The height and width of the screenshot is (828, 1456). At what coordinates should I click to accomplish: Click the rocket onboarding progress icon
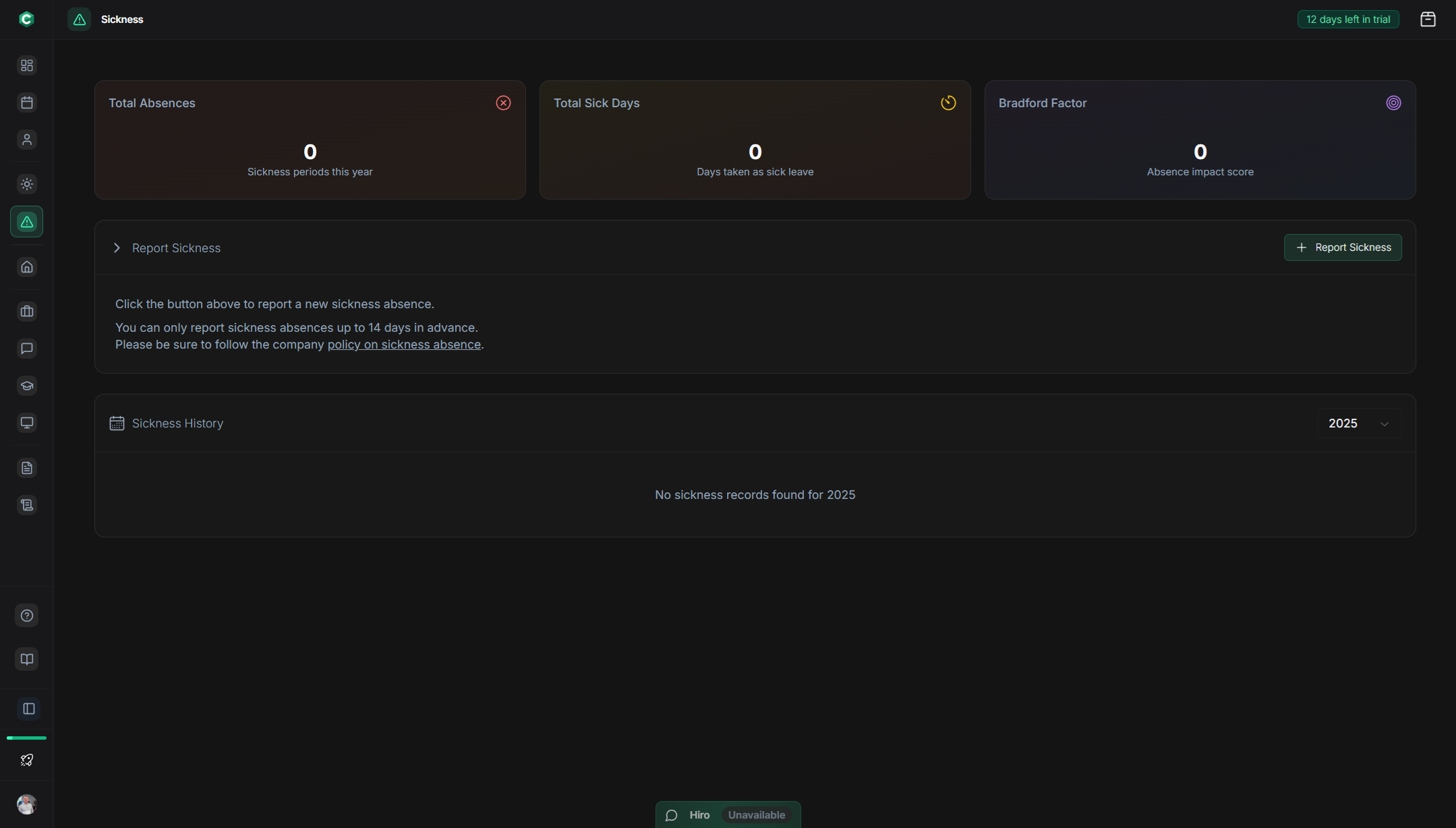pyautogui.click(x=27, y=760)
